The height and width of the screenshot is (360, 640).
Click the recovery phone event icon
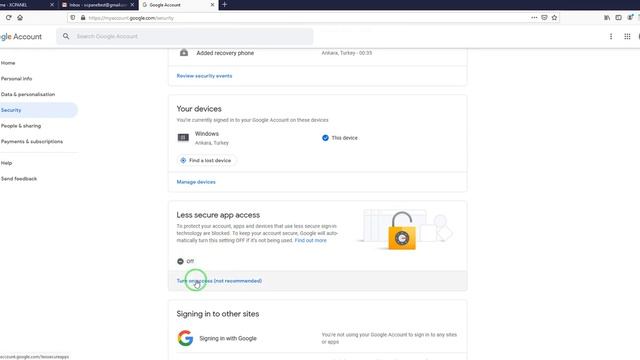pos(184,53)
